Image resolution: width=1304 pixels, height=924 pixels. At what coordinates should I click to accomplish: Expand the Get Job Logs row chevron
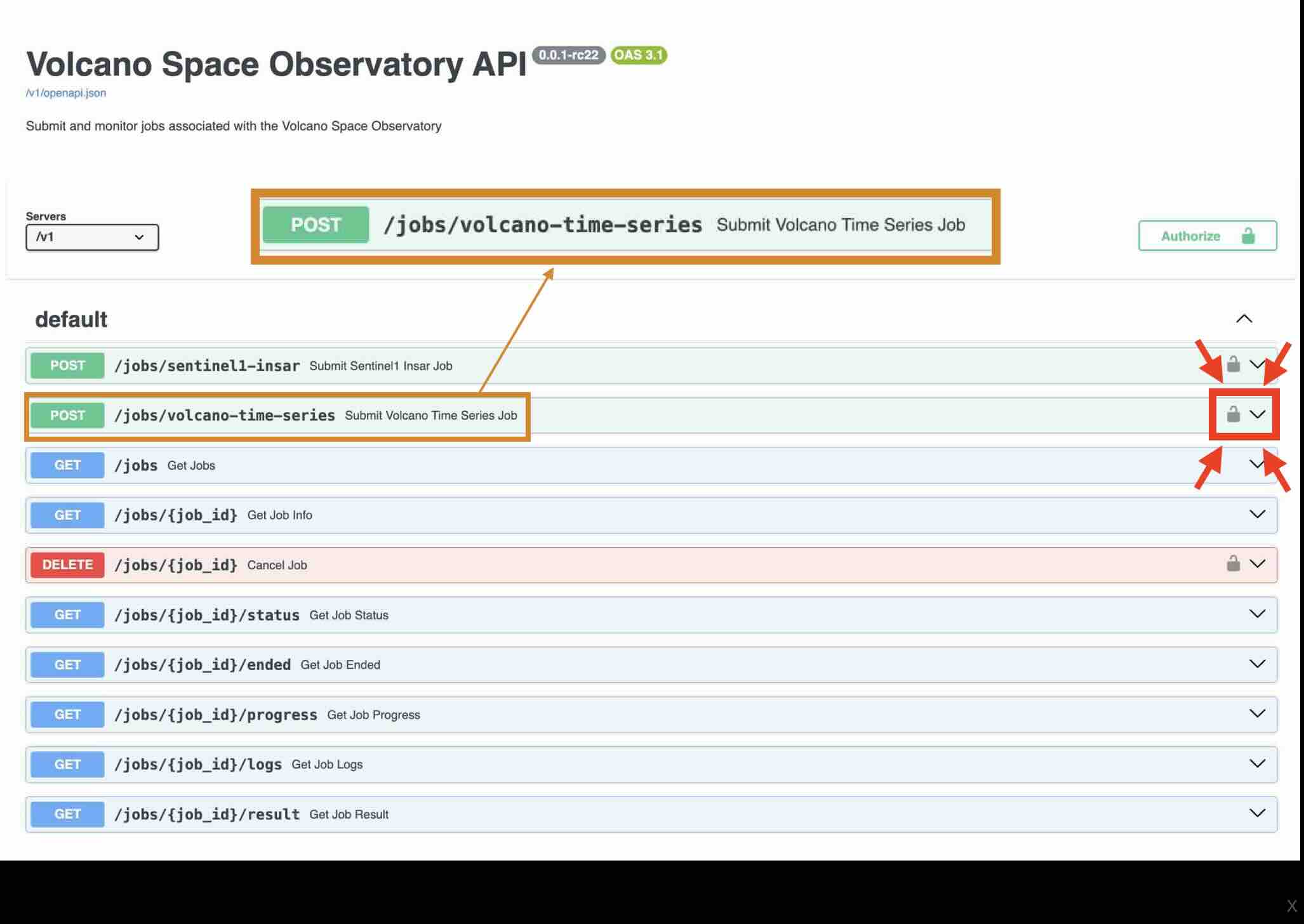click(1256, 763)
